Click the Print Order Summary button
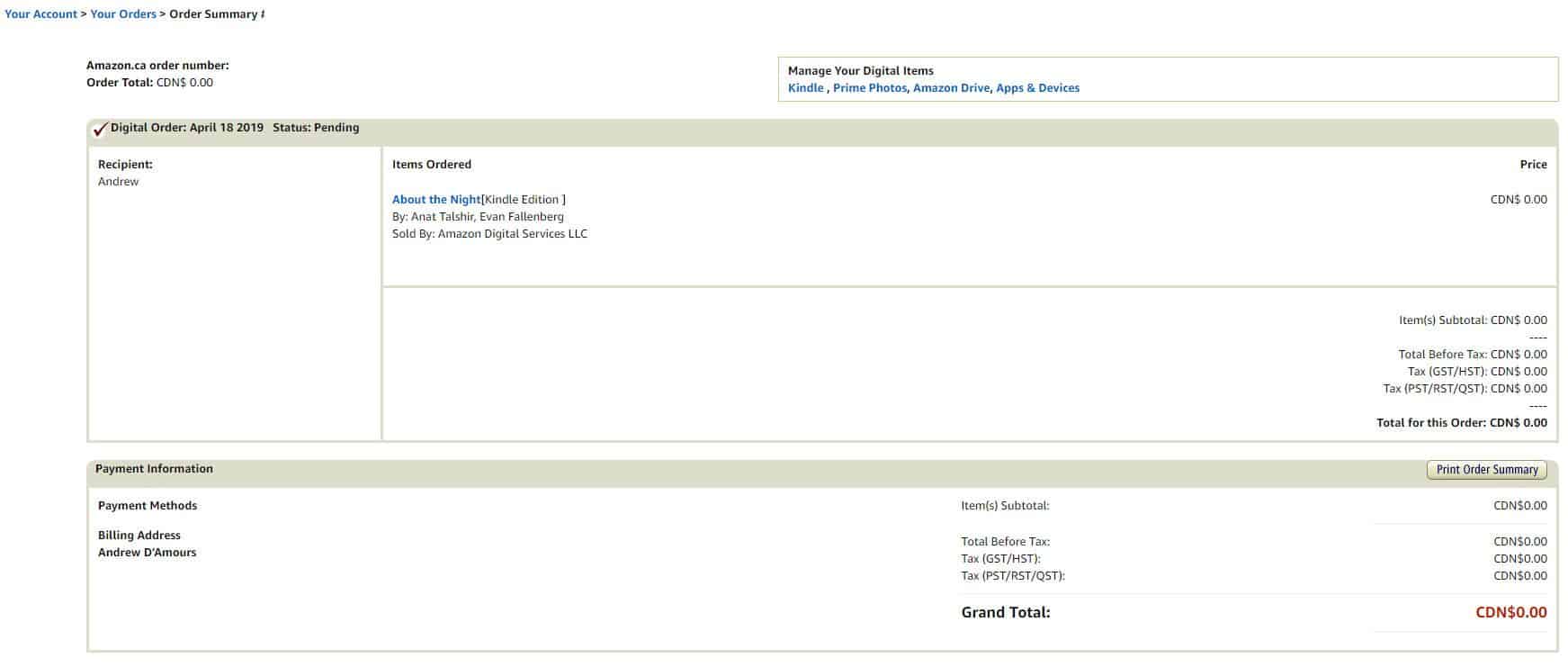The height and width of the screenshot is (667, 1568). coord(1487,470)
